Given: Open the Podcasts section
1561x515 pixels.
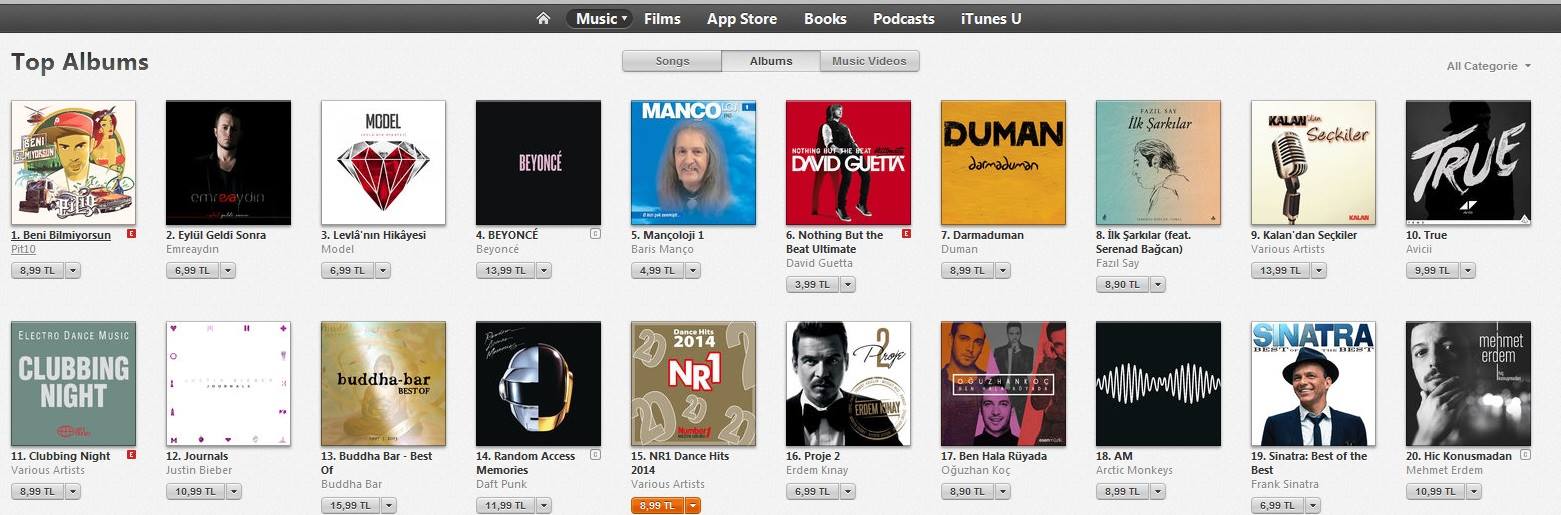Looking at the screenshot, I should click(903, 18).
